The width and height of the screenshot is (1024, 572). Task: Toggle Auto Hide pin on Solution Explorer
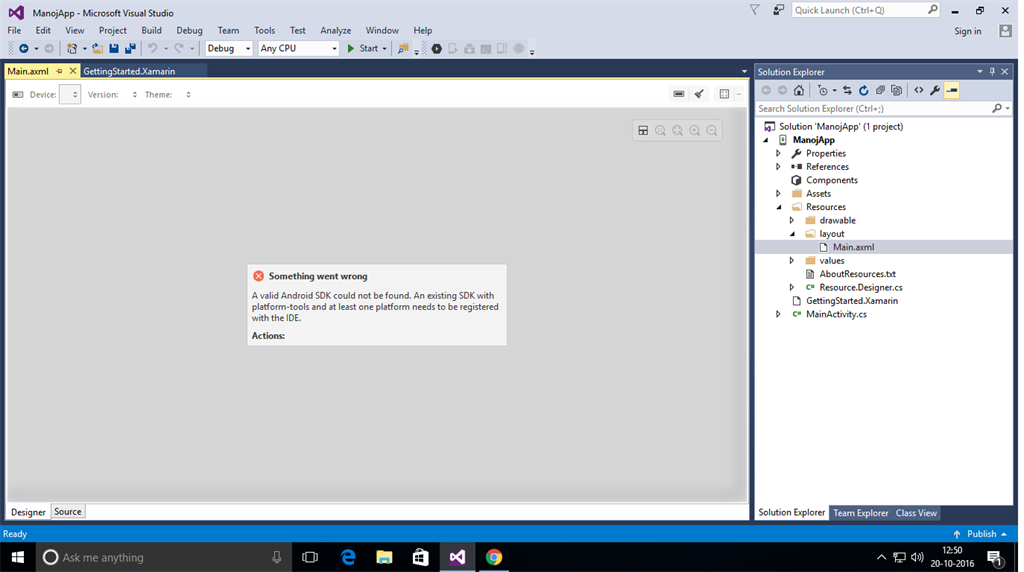coord(992,72)
